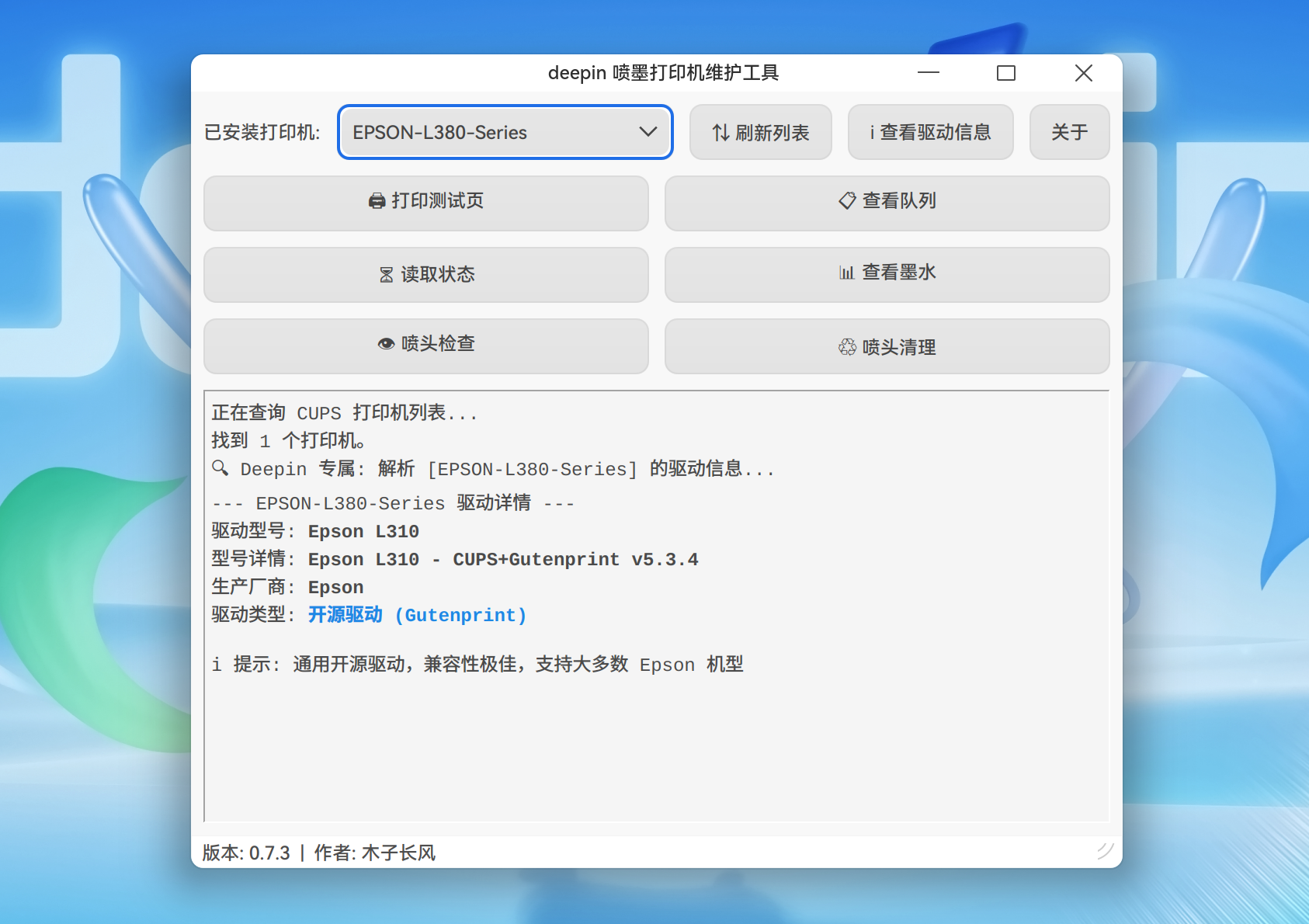View the print queue 查看队列
The image size is (1309, 924).
point(887,202)
